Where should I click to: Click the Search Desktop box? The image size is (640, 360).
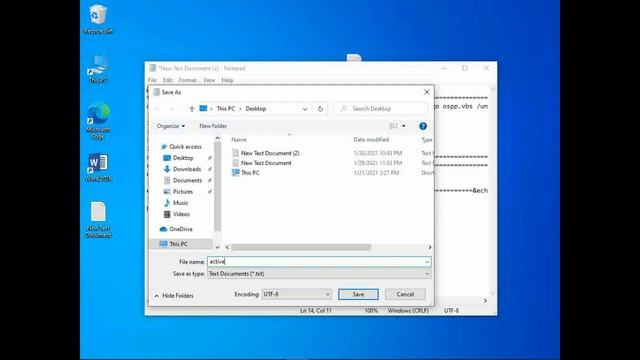[381, 109]
